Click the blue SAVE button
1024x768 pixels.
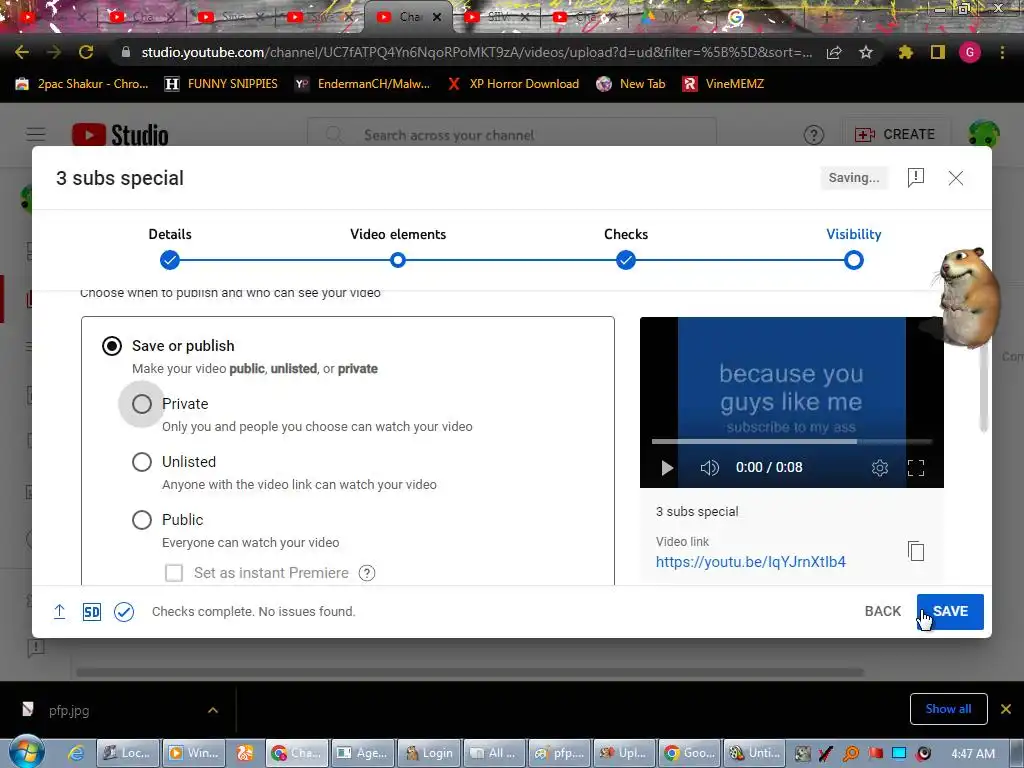click(950, 611)
